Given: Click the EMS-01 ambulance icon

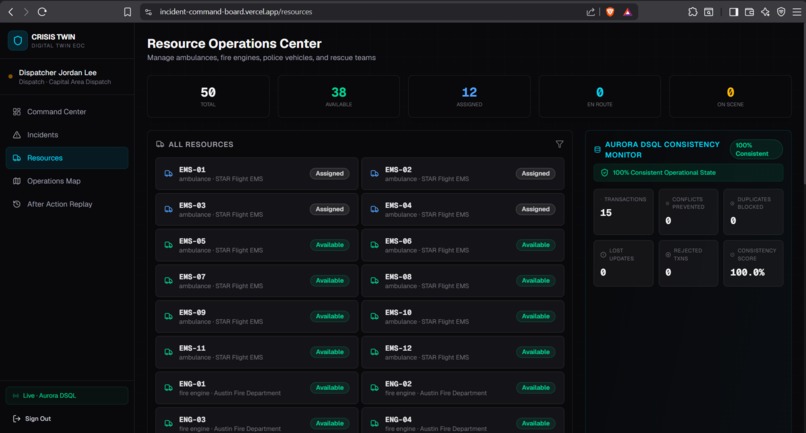Looking at the screenshot, I should click(168, 174).
